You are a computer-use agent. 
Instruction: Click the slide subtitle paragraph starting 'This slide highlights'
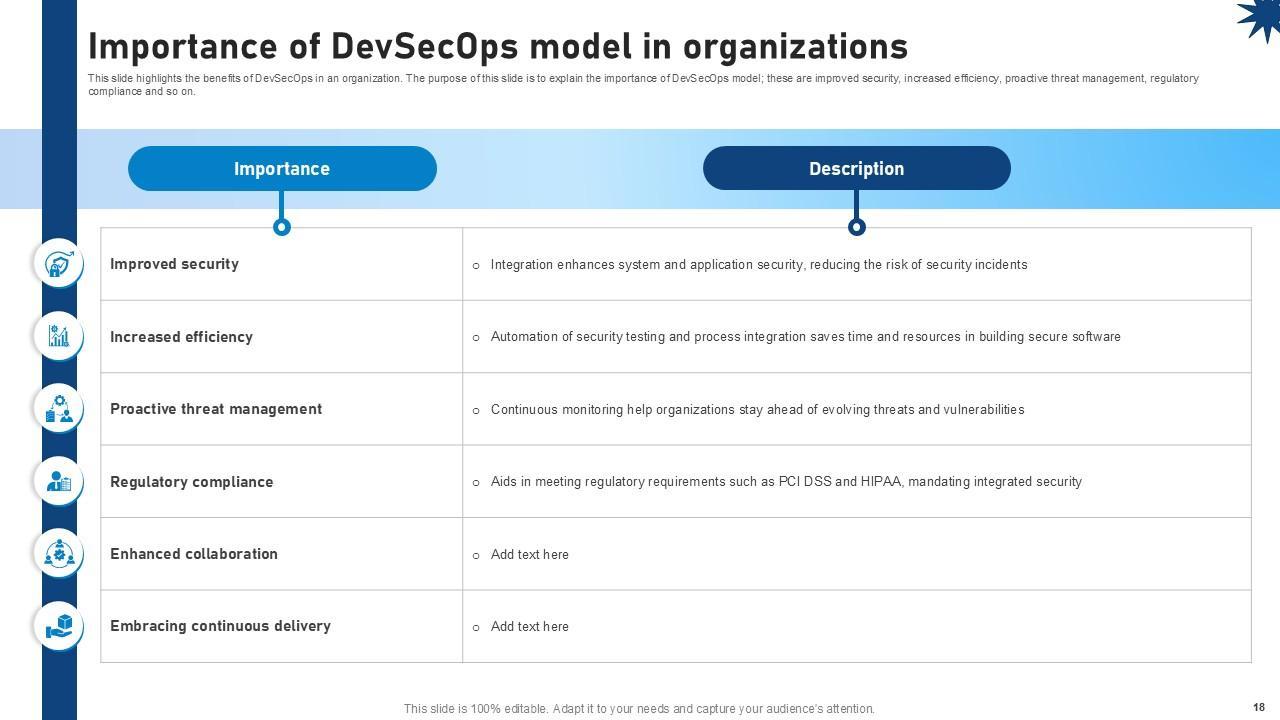[643, 85]
